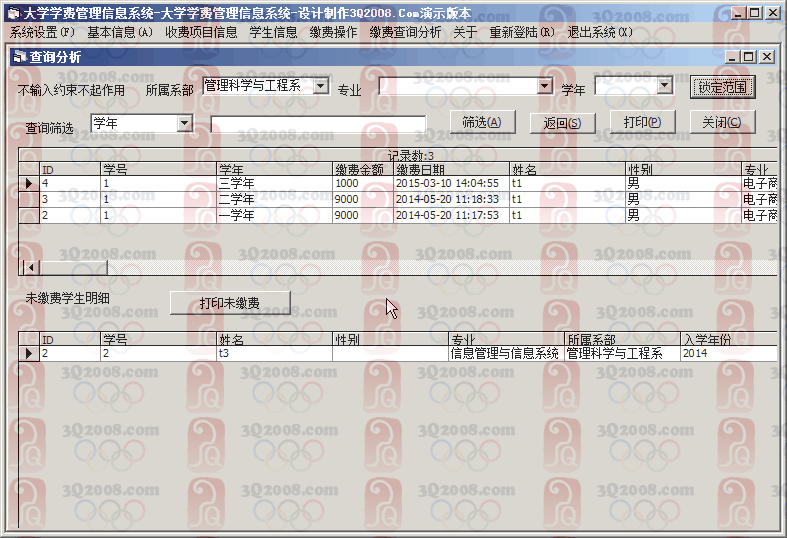Open the 缴费查询分析 menu
Screen dimensions: 787x538
coord(405,32)
